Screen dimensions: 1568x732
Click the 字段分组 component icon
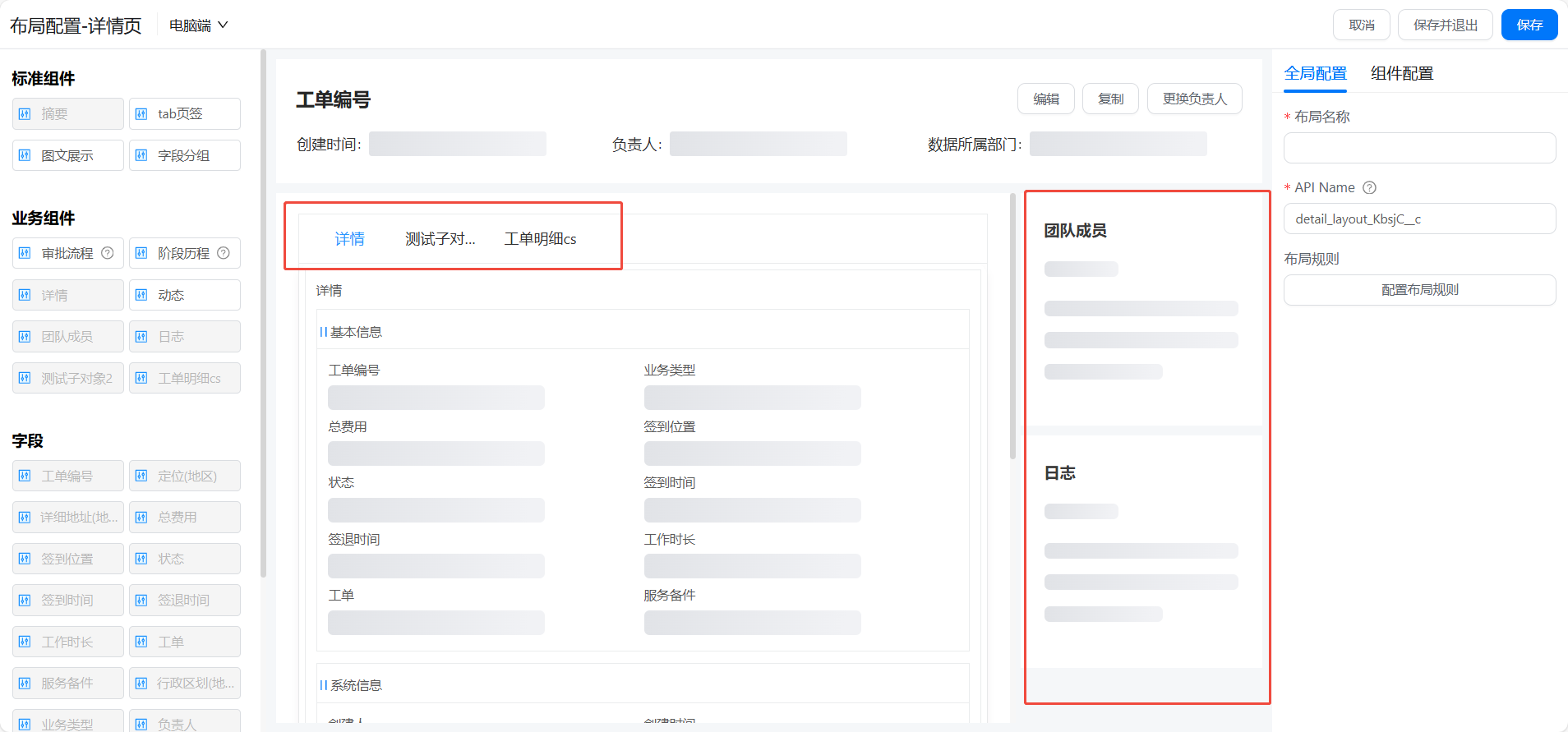click(x=141, y=155)
